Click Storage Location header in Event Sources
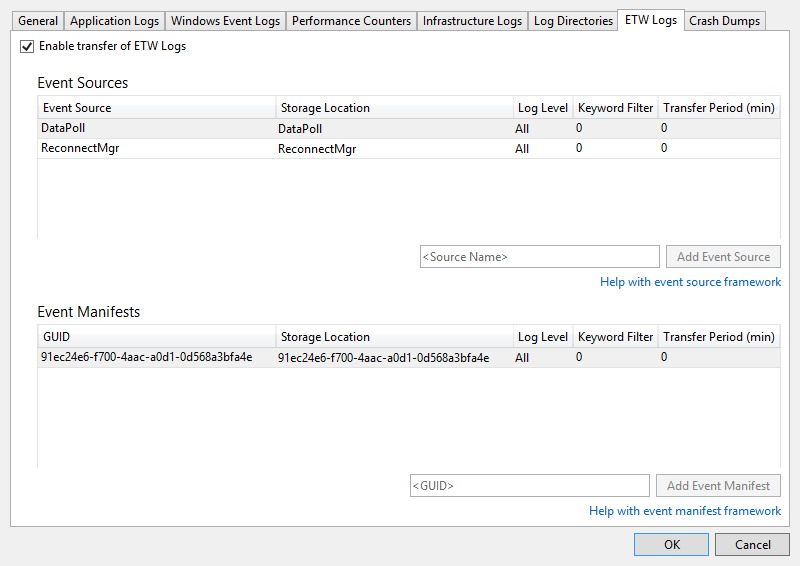 coord(394,108)
